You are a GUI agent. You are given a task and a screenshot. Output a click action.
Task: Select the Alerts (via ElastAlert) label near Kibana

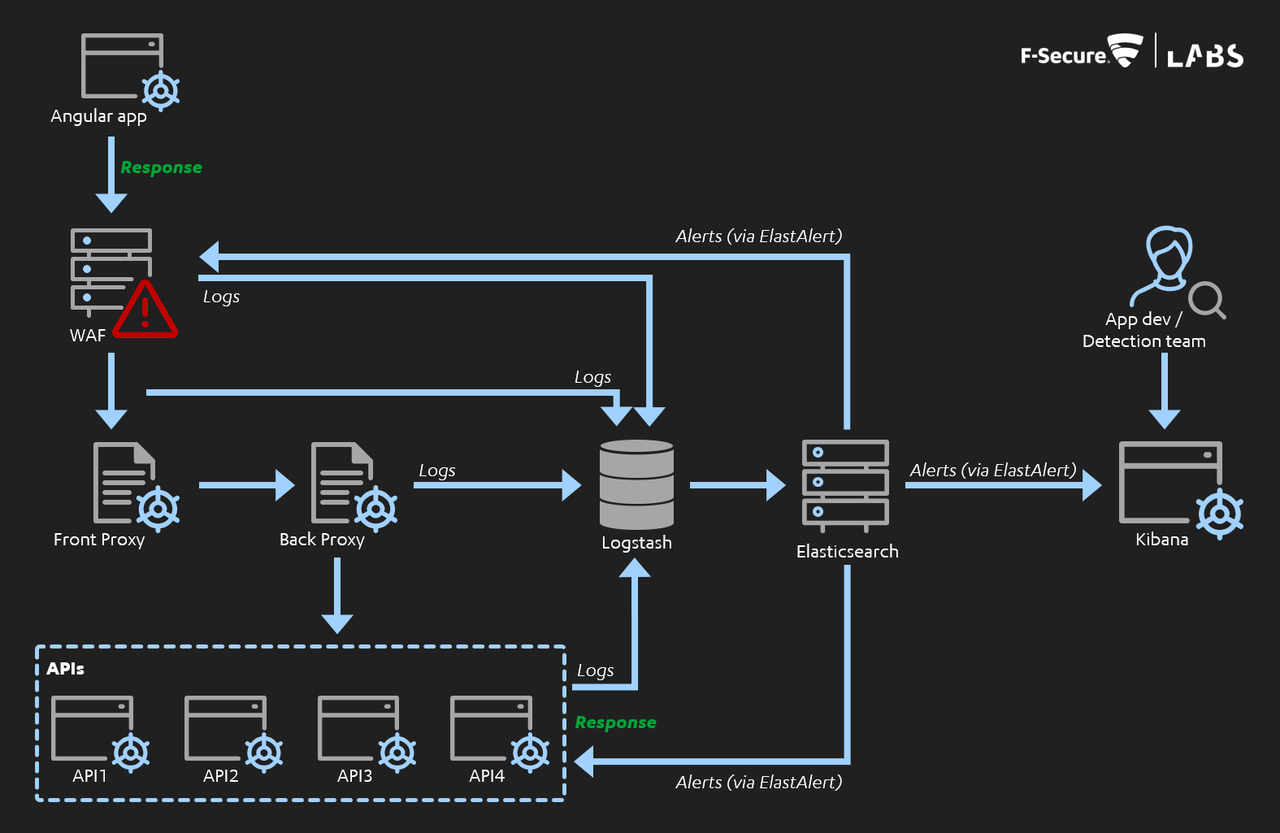(x=993, y=470)
